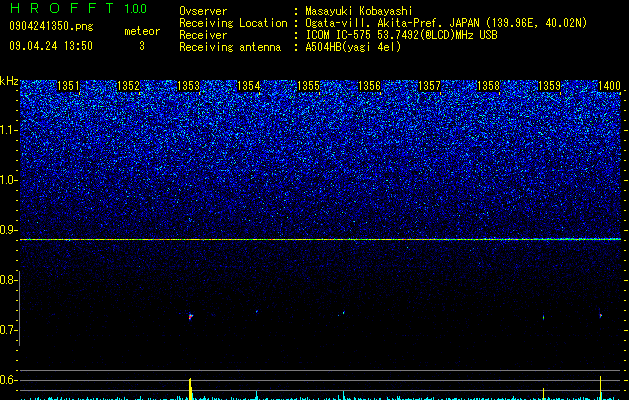
Task: Click the meteor count value 3
Action: tap(142, 46)
